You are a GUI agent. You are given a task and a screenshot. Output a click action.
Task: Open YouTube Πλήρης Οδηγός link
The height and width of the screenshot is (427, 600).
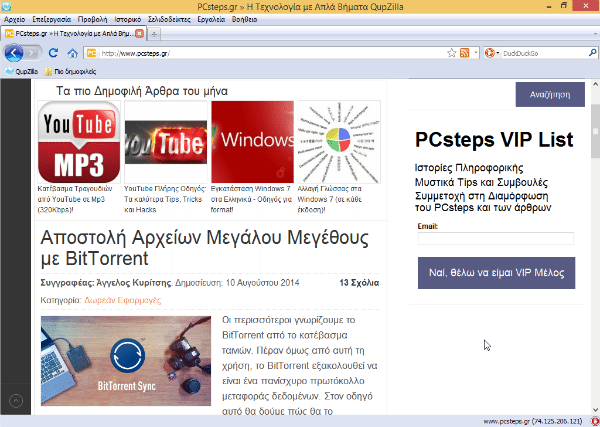[x=165, y=199]
